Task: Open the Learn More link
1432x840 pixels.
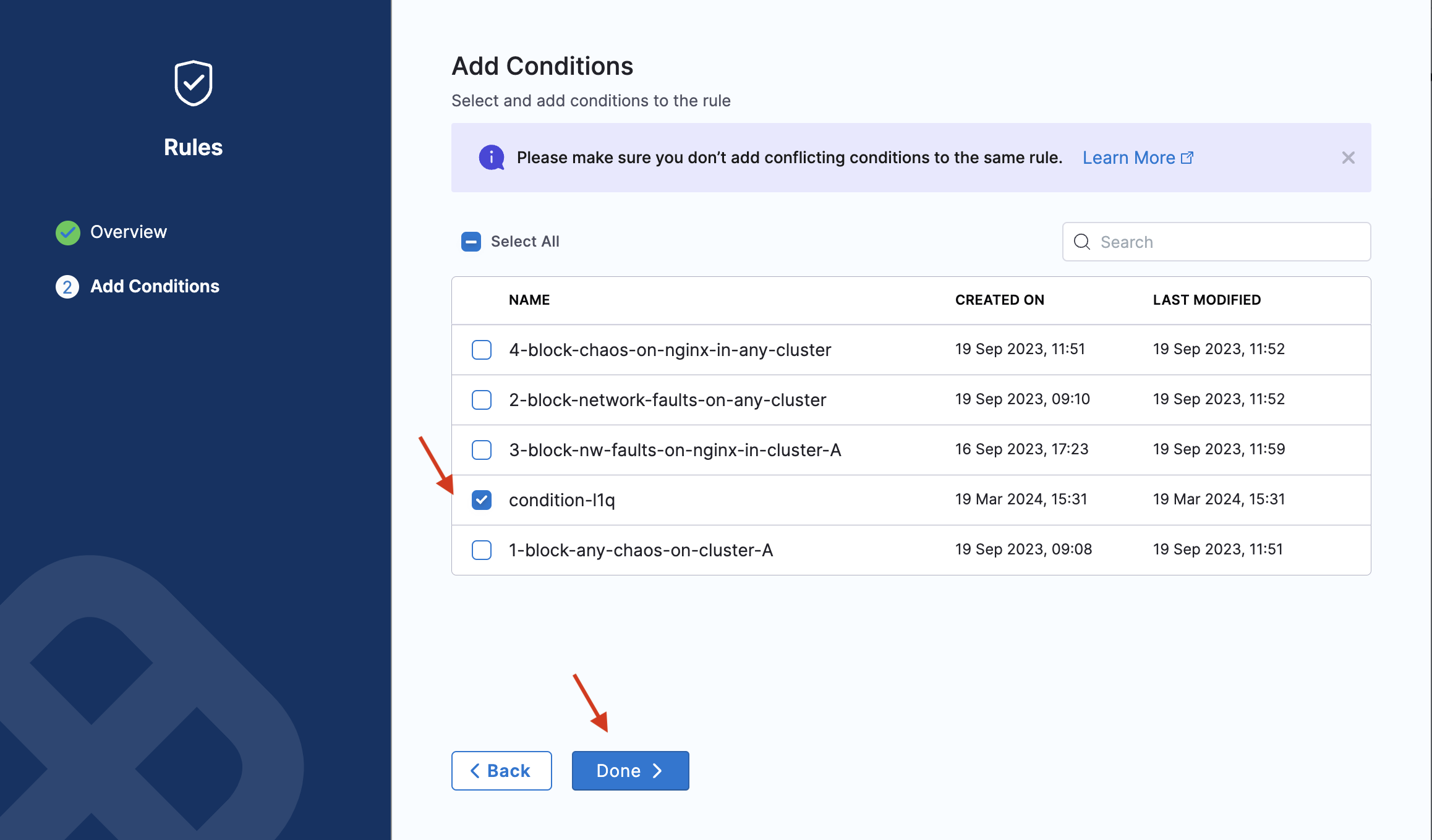Action: tap(1128, 158)
